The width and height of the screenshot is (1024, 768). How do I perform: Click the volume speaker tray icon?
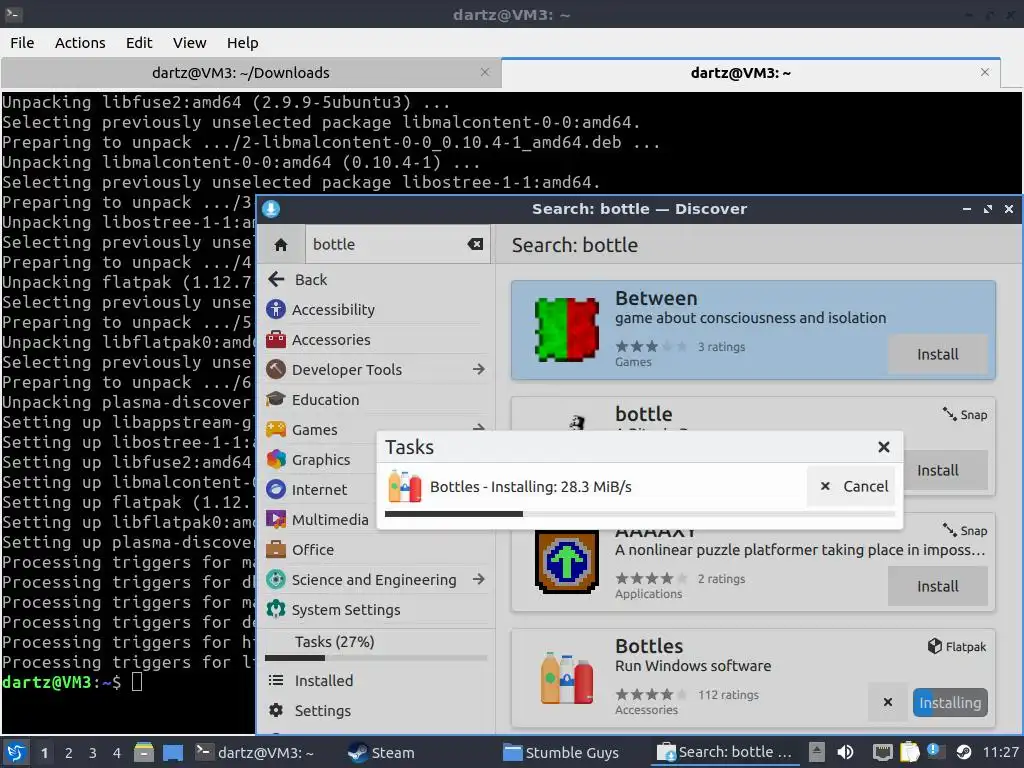(x=845, y=752)
